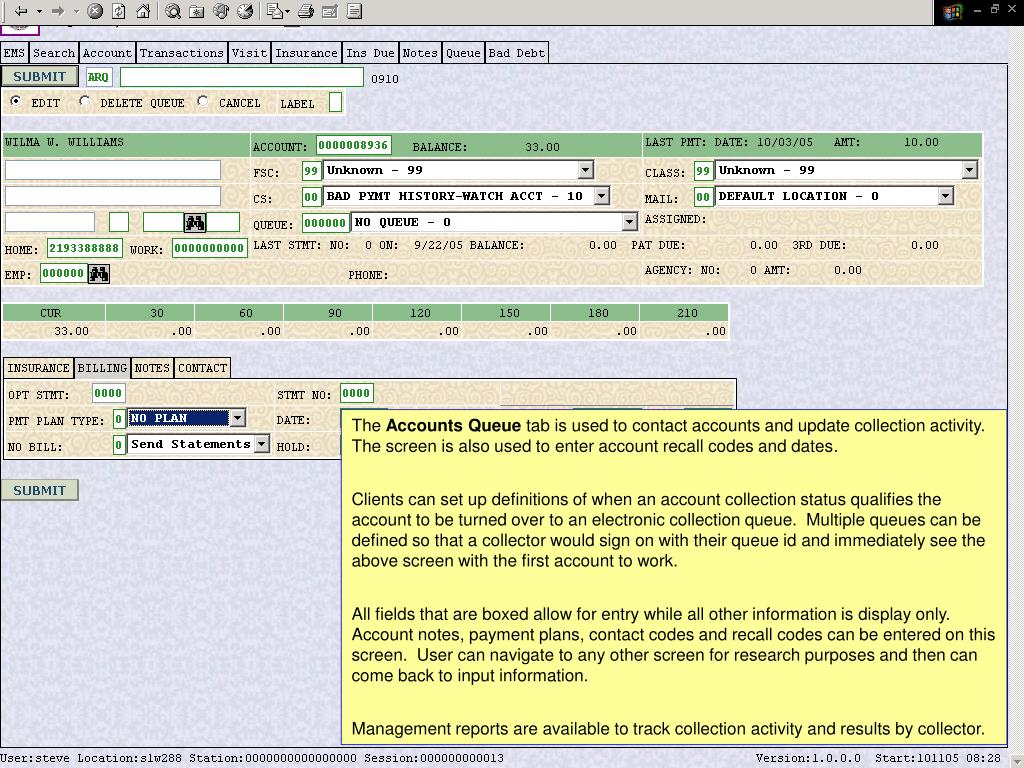The image size is (1024, 768).
Task: Select the EDIT radio button
Action: tap(15, 101)
